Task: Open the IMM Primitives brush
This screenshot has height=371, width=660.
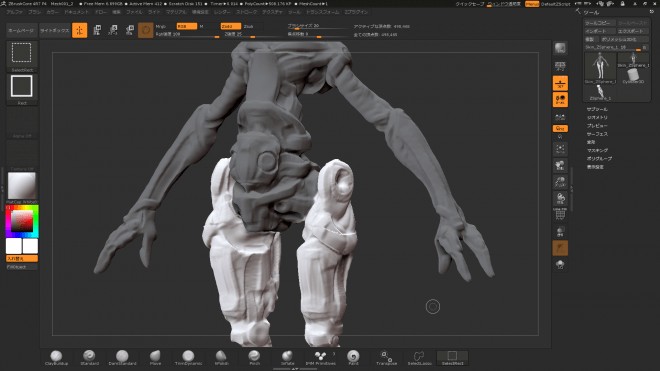Action: pyautogui.click(x=320, y=358)
